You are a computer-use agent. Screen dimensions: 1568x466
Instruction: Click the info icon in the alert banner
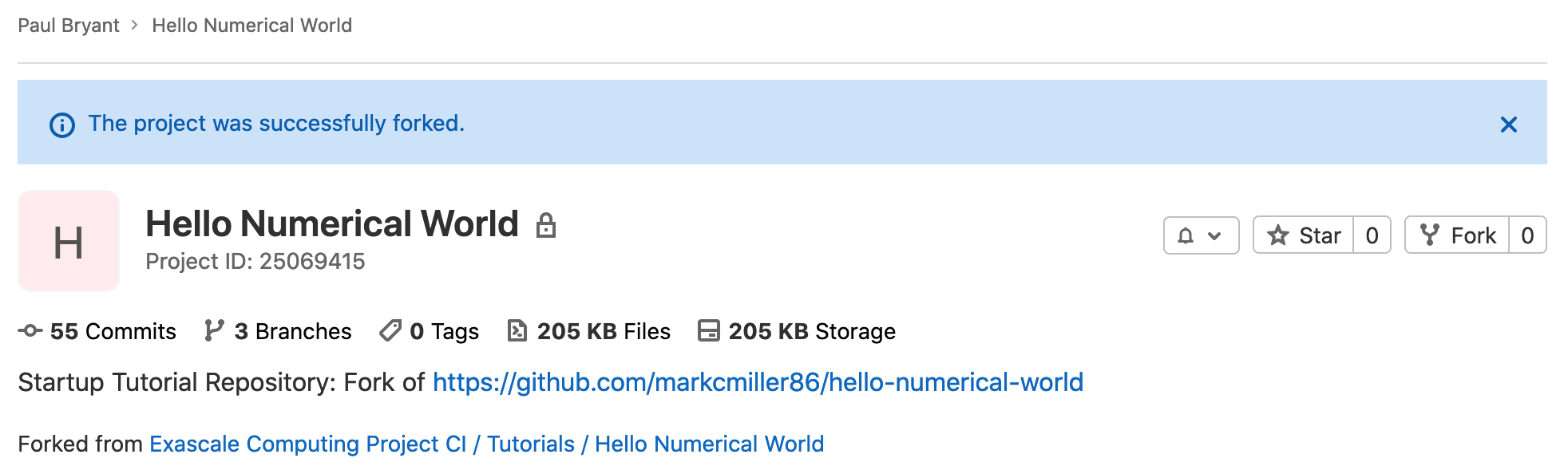click(62, 125)
